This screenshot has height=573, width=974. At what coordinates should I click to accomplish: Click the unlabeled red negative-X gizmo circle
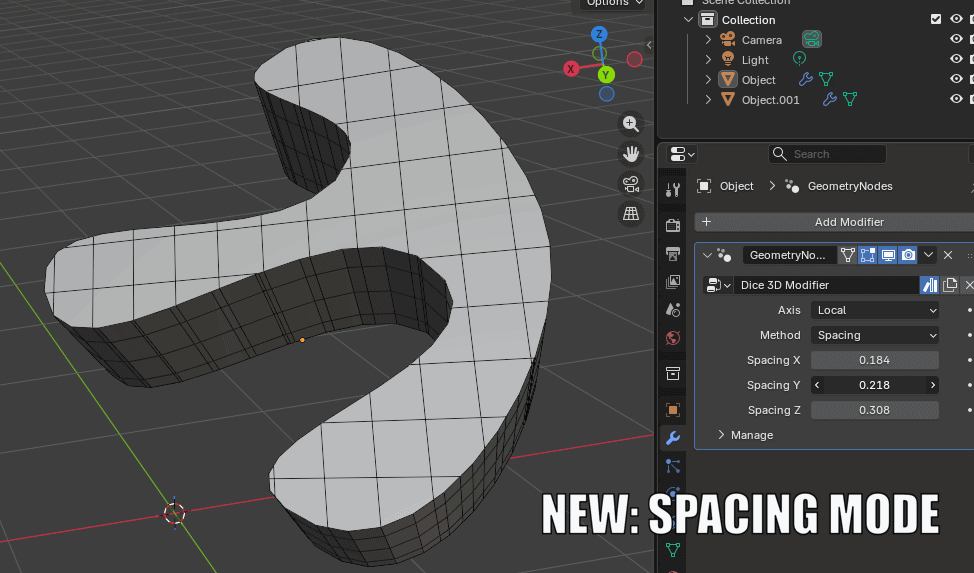(634, 59)
